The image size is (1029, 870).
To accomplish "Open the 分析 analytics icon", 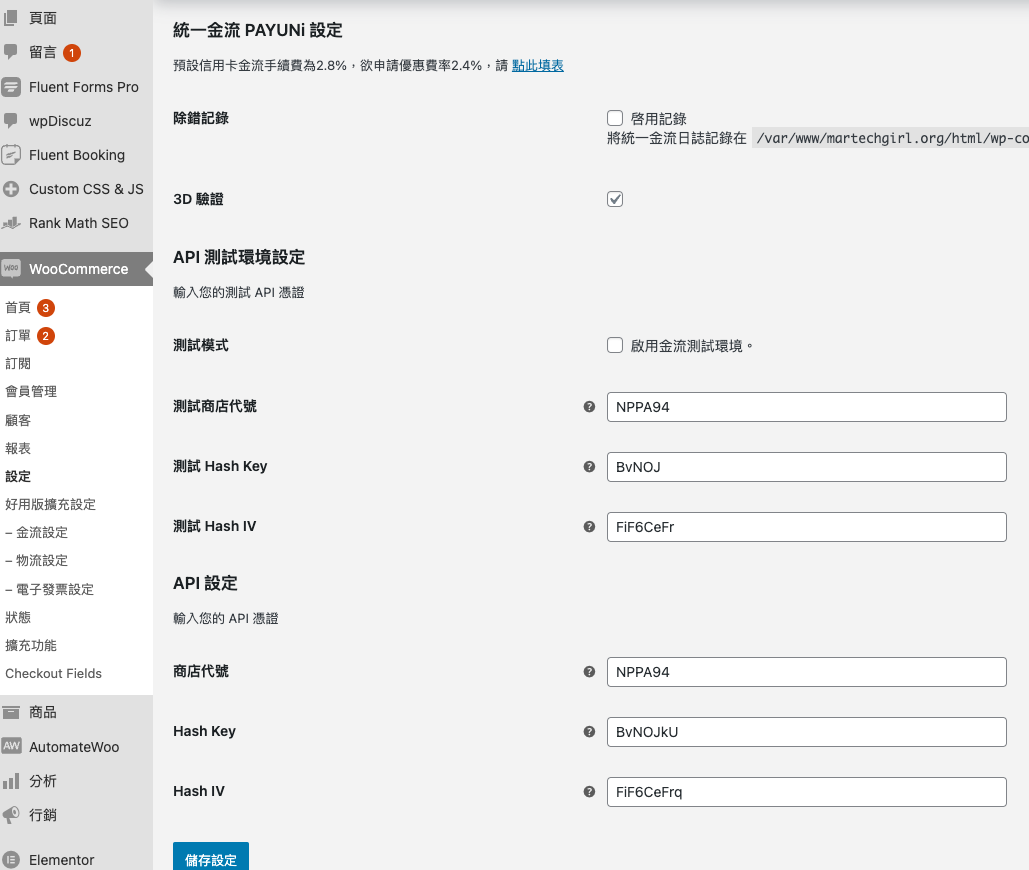I will click(12, 781).
